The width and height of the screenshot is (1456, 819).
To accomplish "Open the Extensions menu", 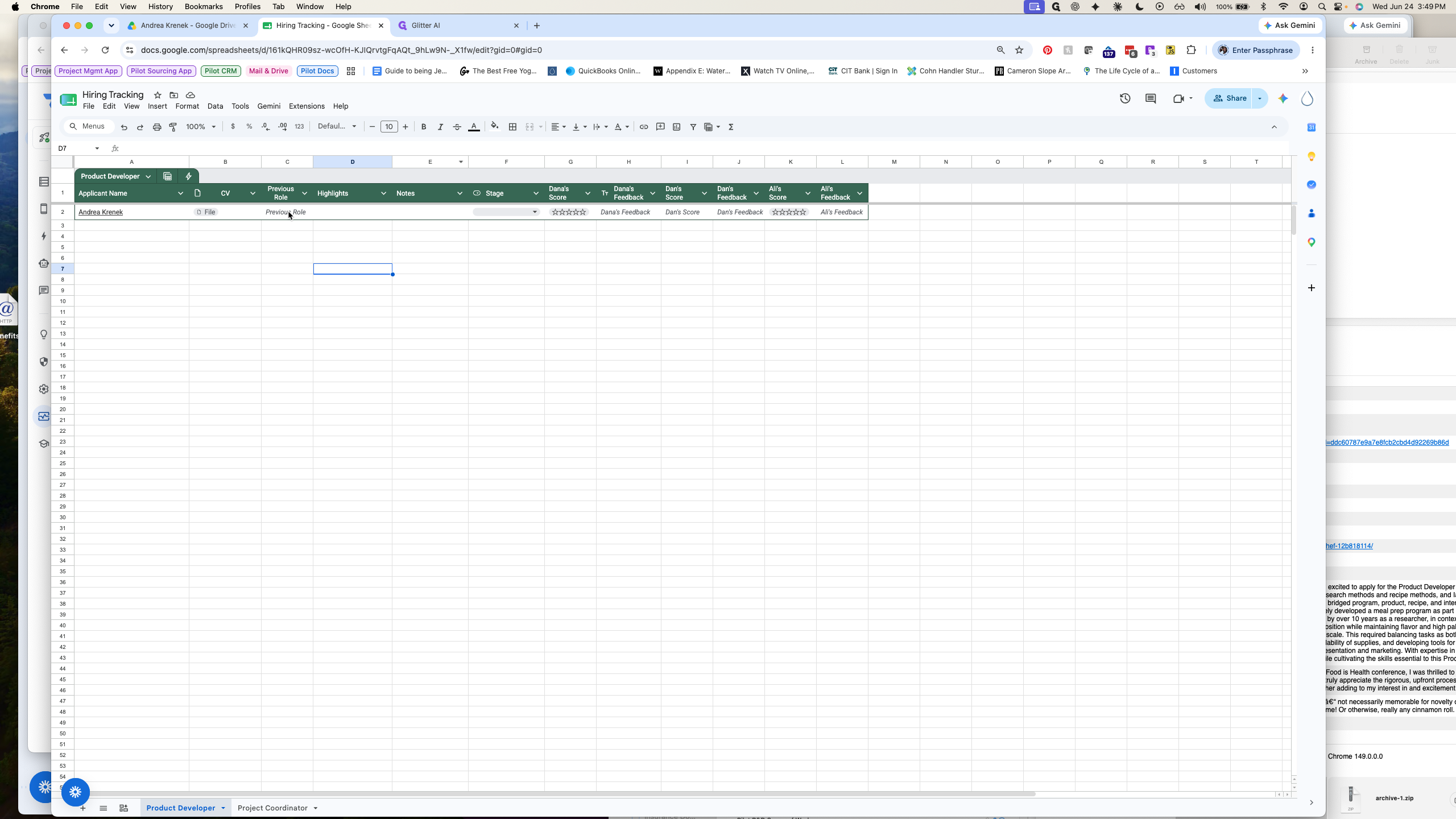I will [x=307, y=106].
